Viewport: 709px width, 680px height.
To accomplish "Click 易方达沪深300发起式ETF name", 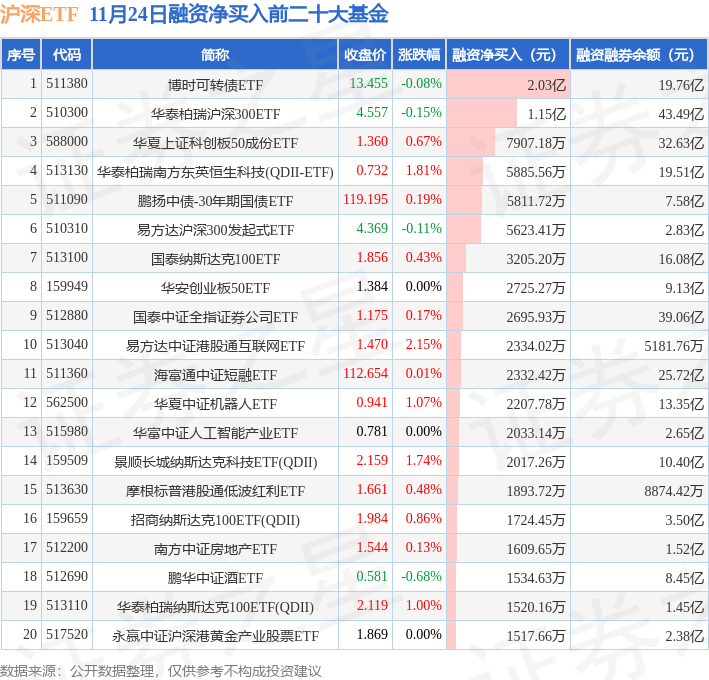I will [215, 230].
